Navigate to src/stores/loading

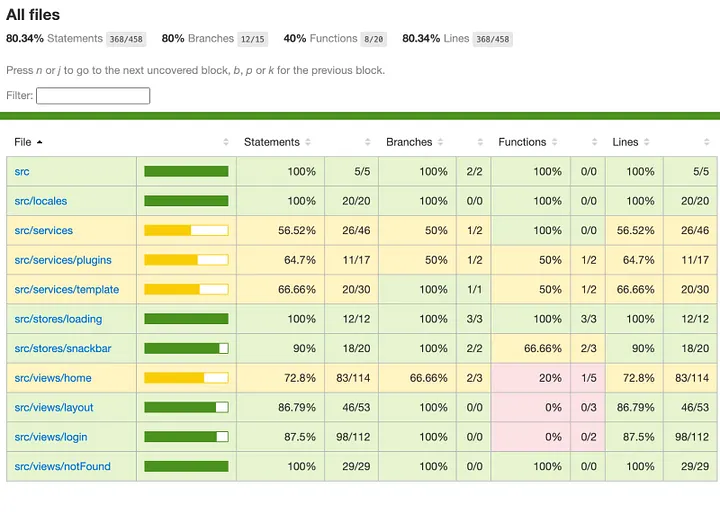pos(58,319)
